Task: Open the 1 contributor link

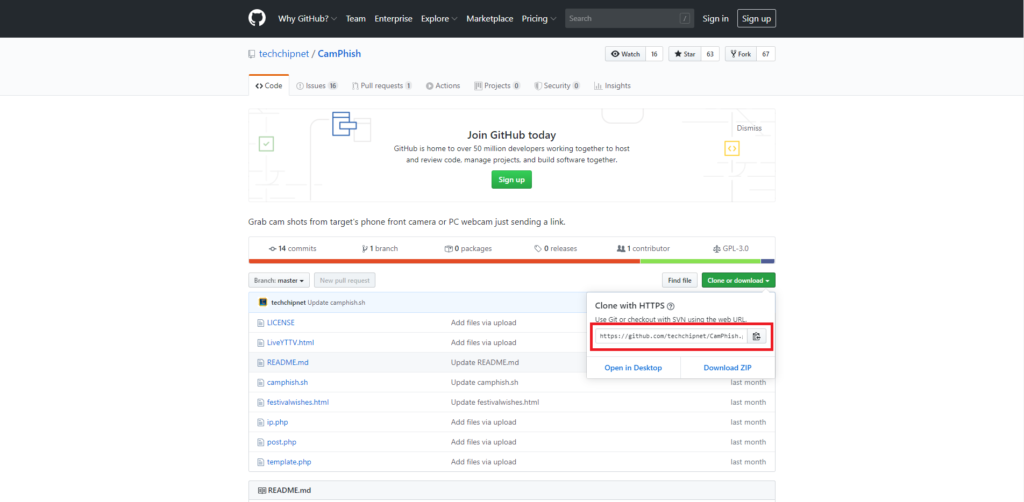Action: click(643, 249)
